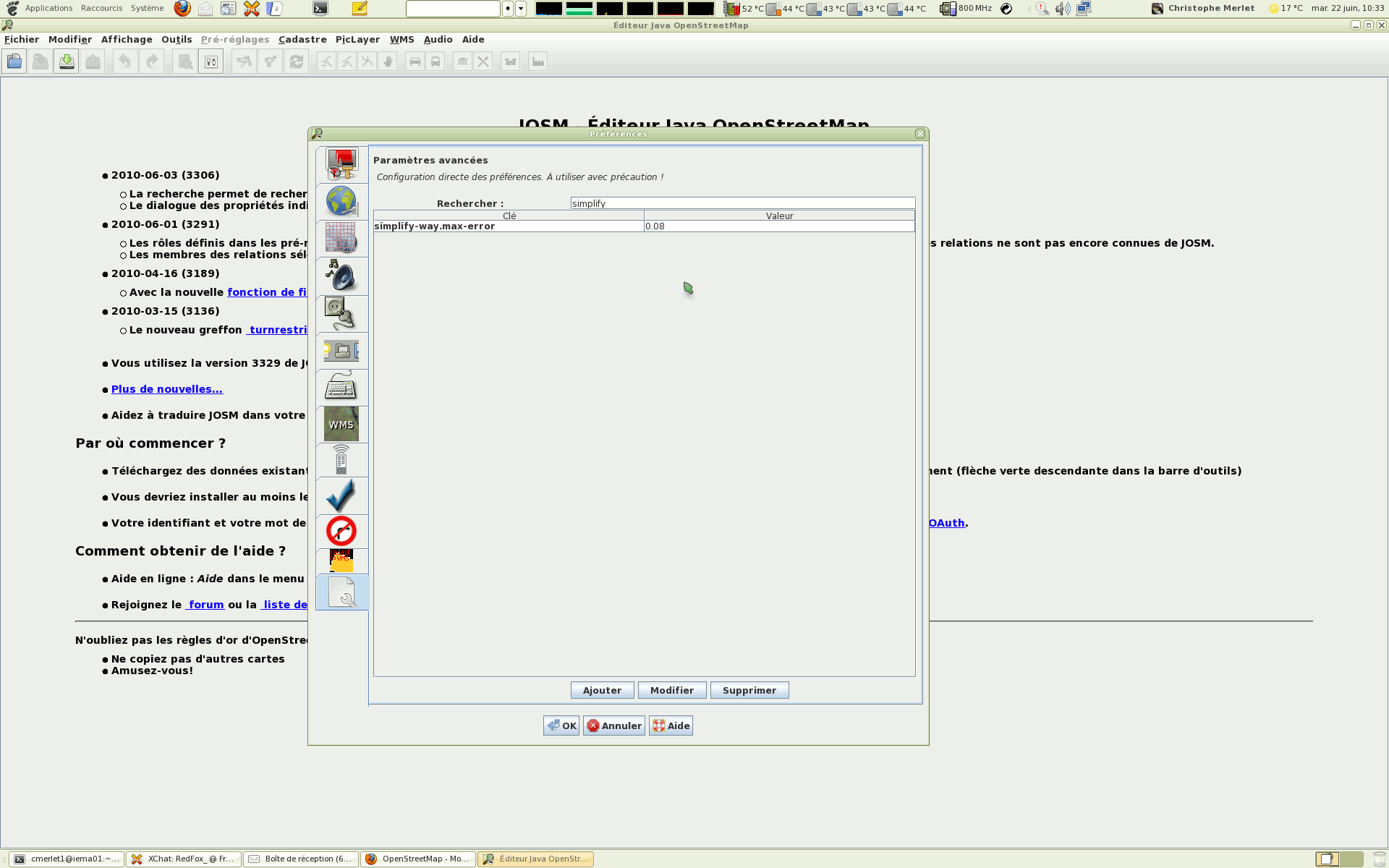Click the car preset toolbar icon
The width and height of the screenshot is (1389, 868).
pyautogui.click(x=415, y=61)
